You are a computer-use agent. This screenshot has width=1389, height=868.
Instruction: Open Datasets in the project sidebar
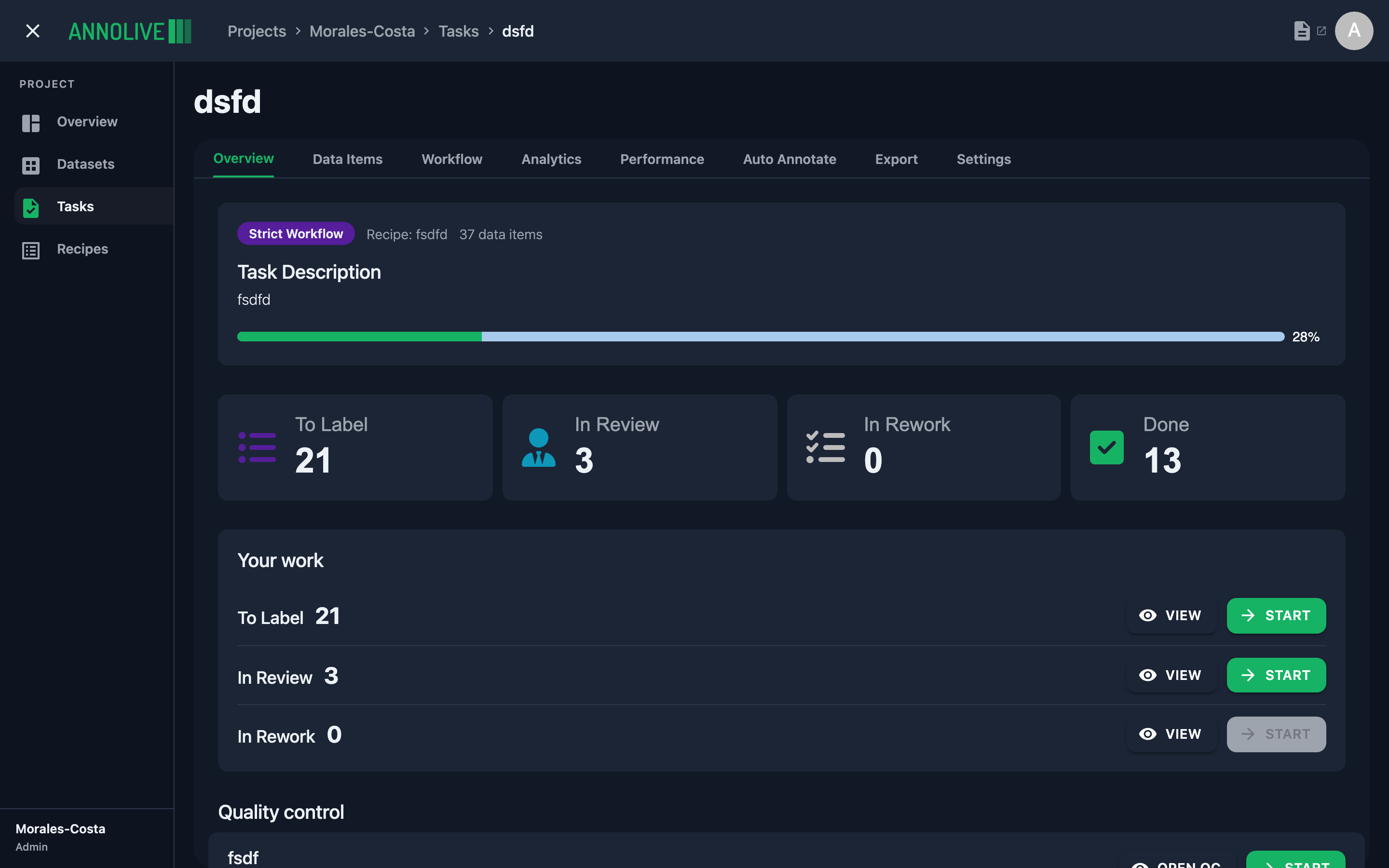pyautogui.click(x=94, y=165)
